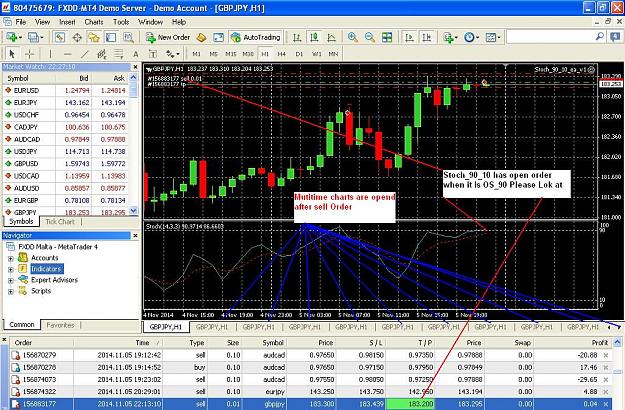Open the MetaEditor yellow book icon
This screenshot has width=625, height=410.
coord(201,37)
